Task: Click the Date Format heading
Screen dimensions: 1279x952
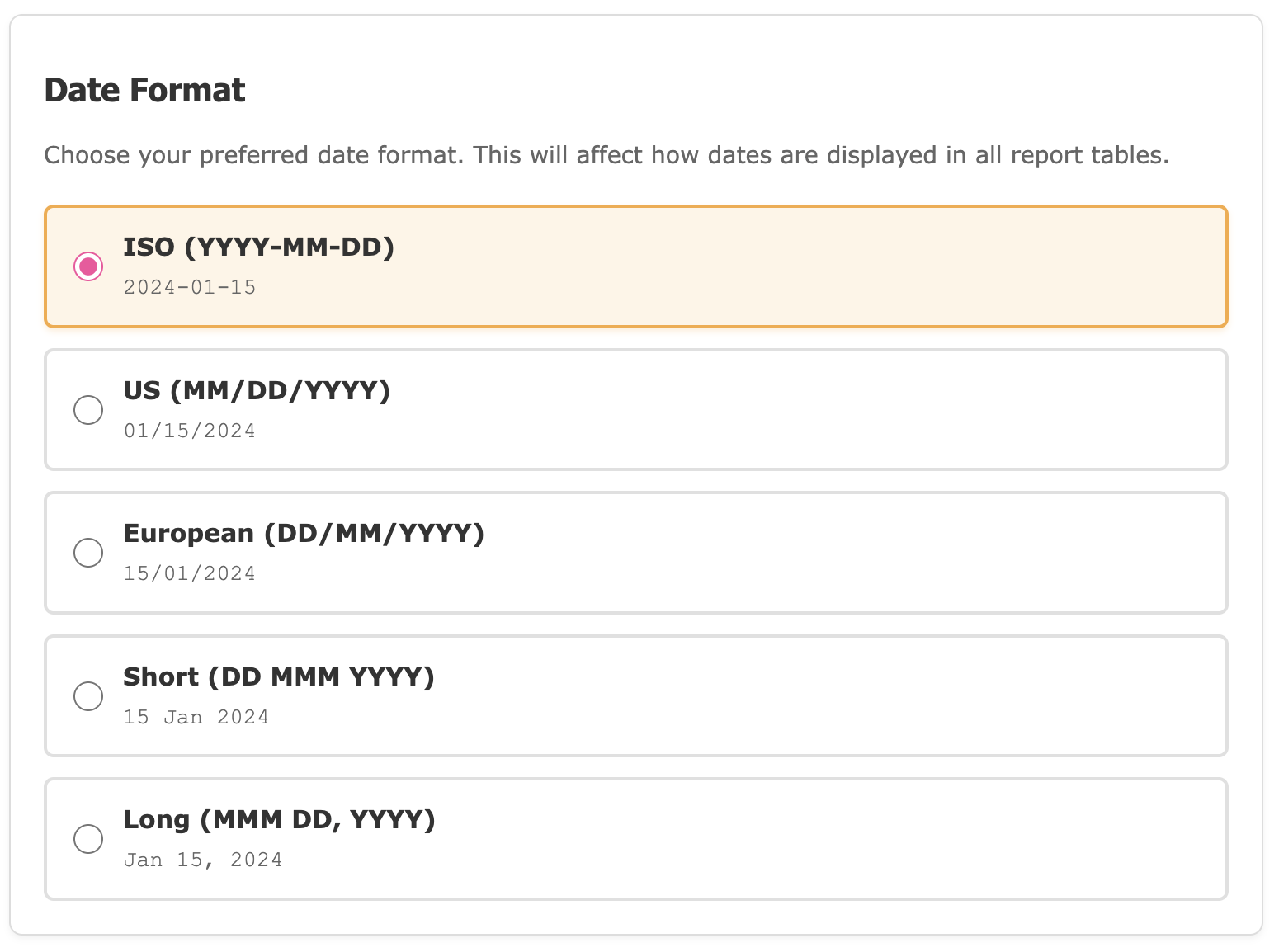Action: (144, 90)
